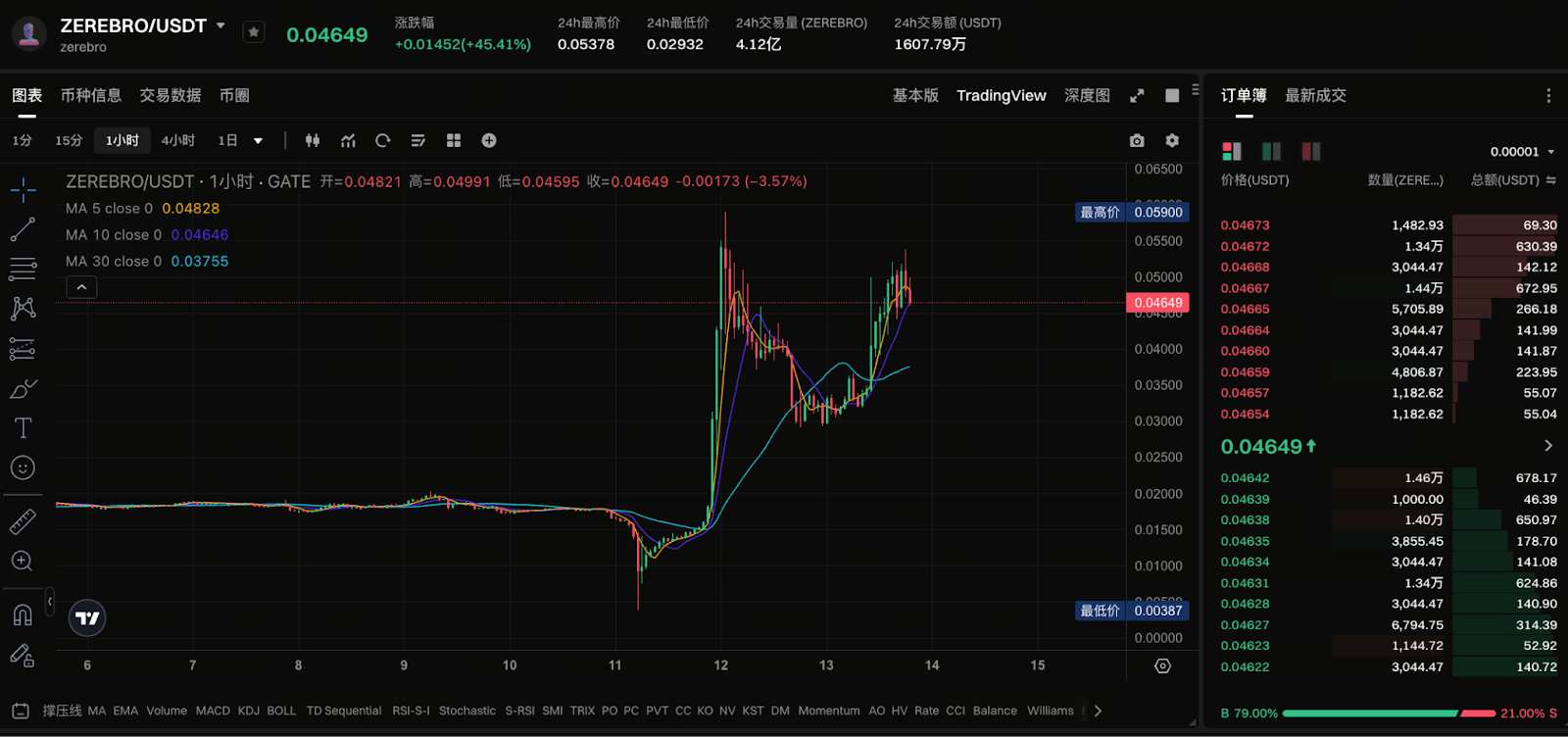This screenshot has height=737, width=1568.
Task: Select the trend line drawing tool
Action: (x=23, y=229)
